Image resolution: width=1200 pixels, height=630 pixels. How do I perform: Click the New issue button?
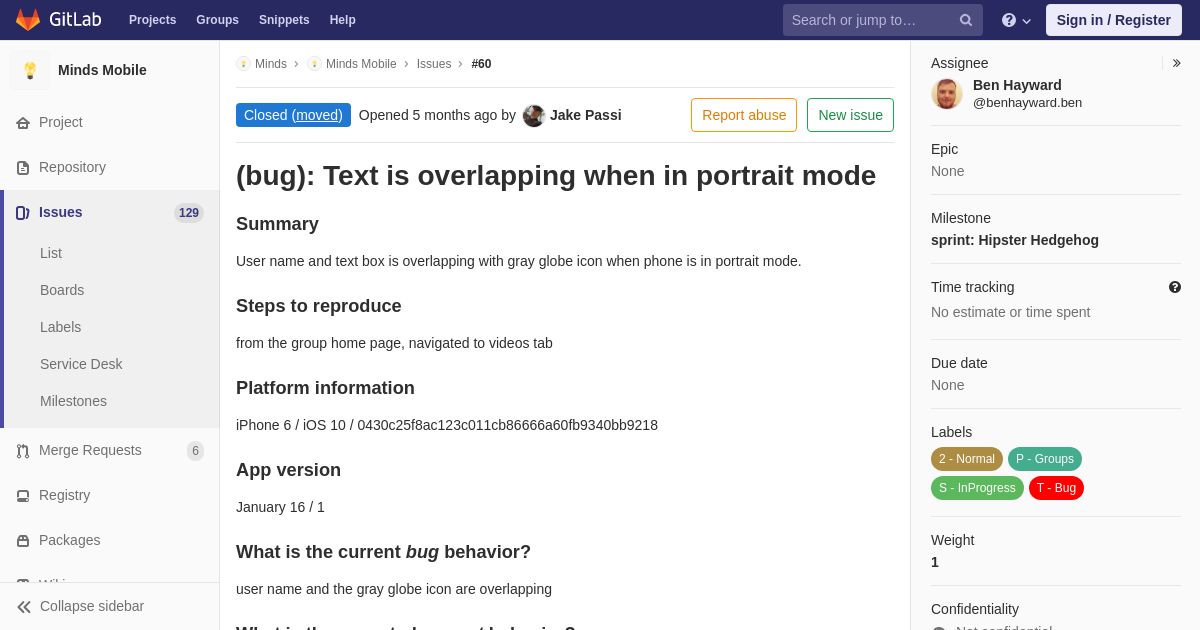pos(850,115)
